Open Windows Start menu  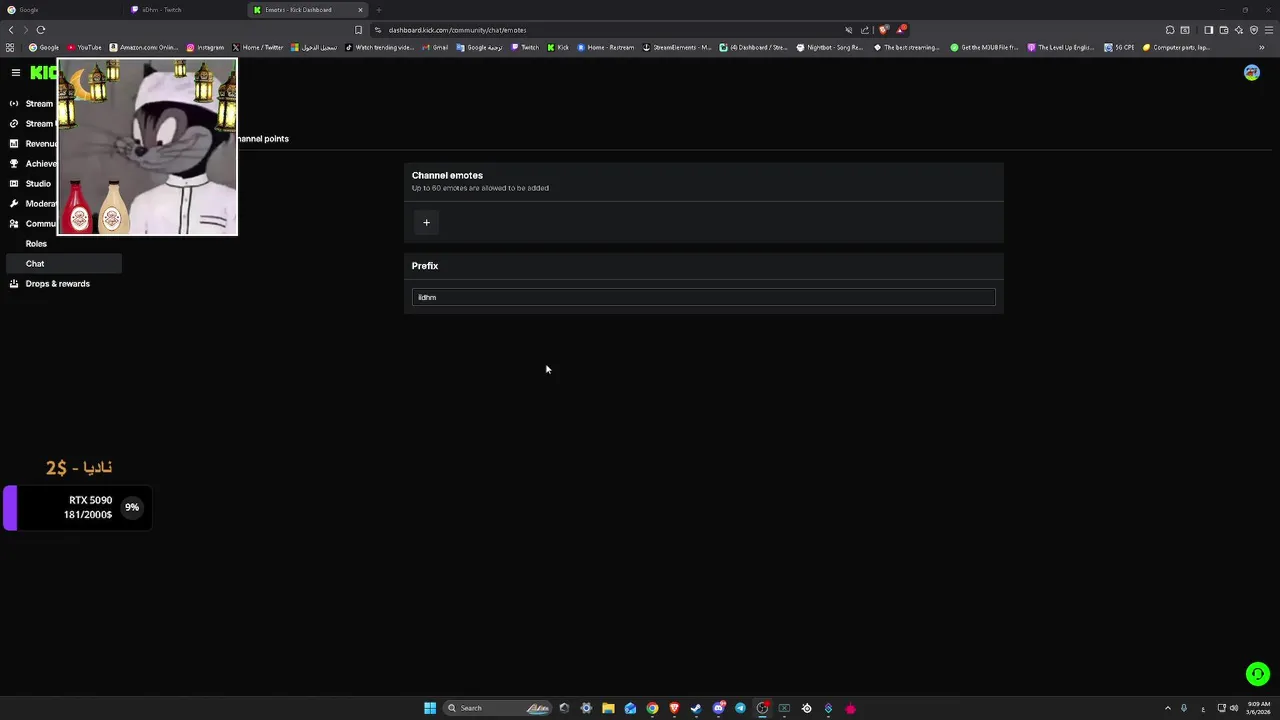pyautogui.click(x=430, y=708)
